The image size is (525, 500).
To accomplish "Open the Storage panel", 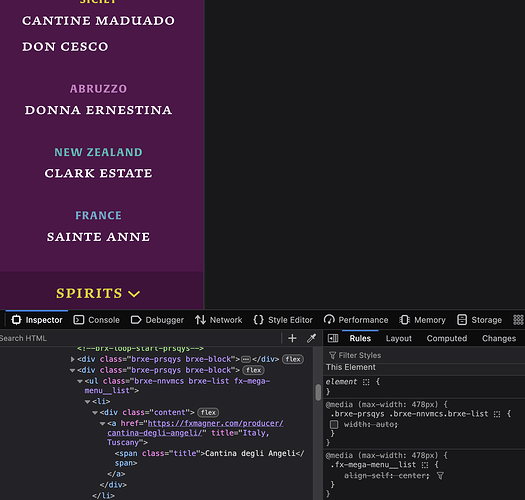I will pyautogui.click(x=479, y=320).
